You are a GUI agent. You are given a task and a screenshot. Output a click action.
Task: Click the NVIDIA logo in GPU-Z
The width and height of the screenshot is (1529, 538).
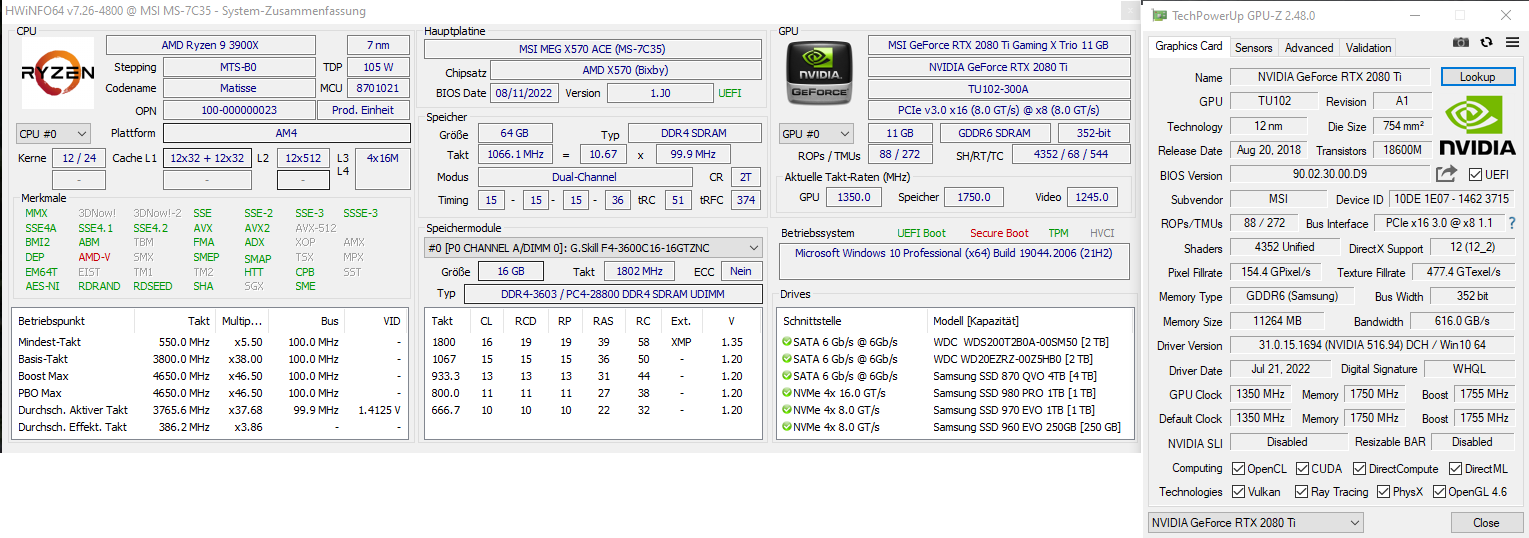click(1479, 126)
